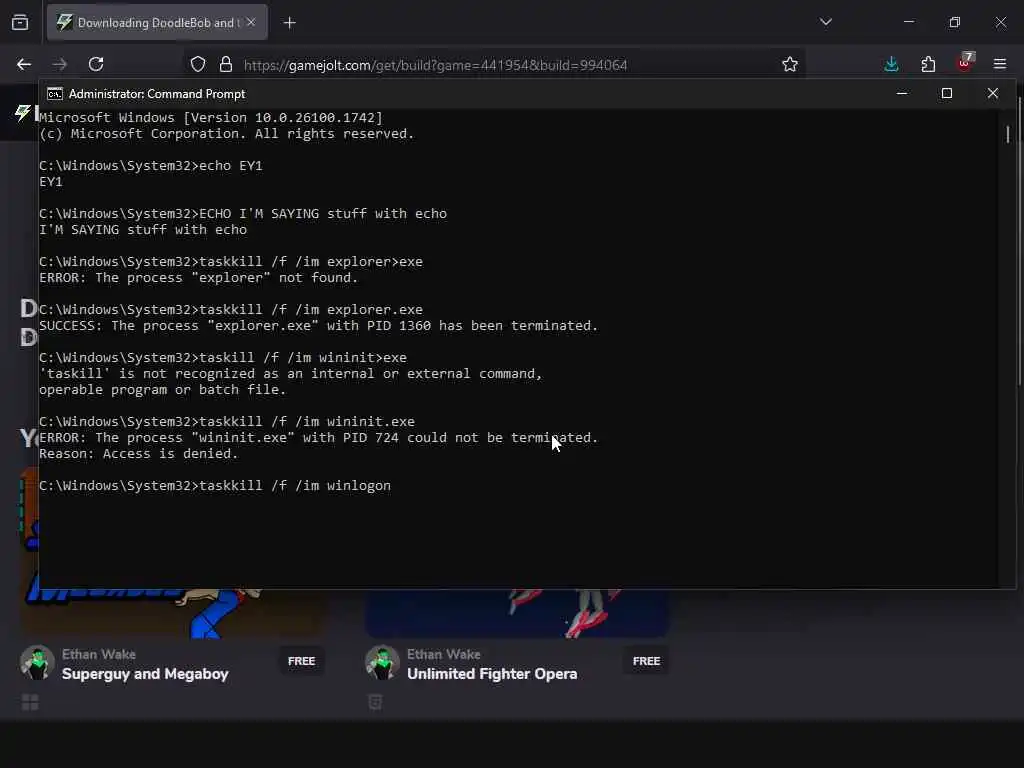Click Ethan Wake author name above Unlimited Fighter
1024x768 pixels.
point(444,654)
